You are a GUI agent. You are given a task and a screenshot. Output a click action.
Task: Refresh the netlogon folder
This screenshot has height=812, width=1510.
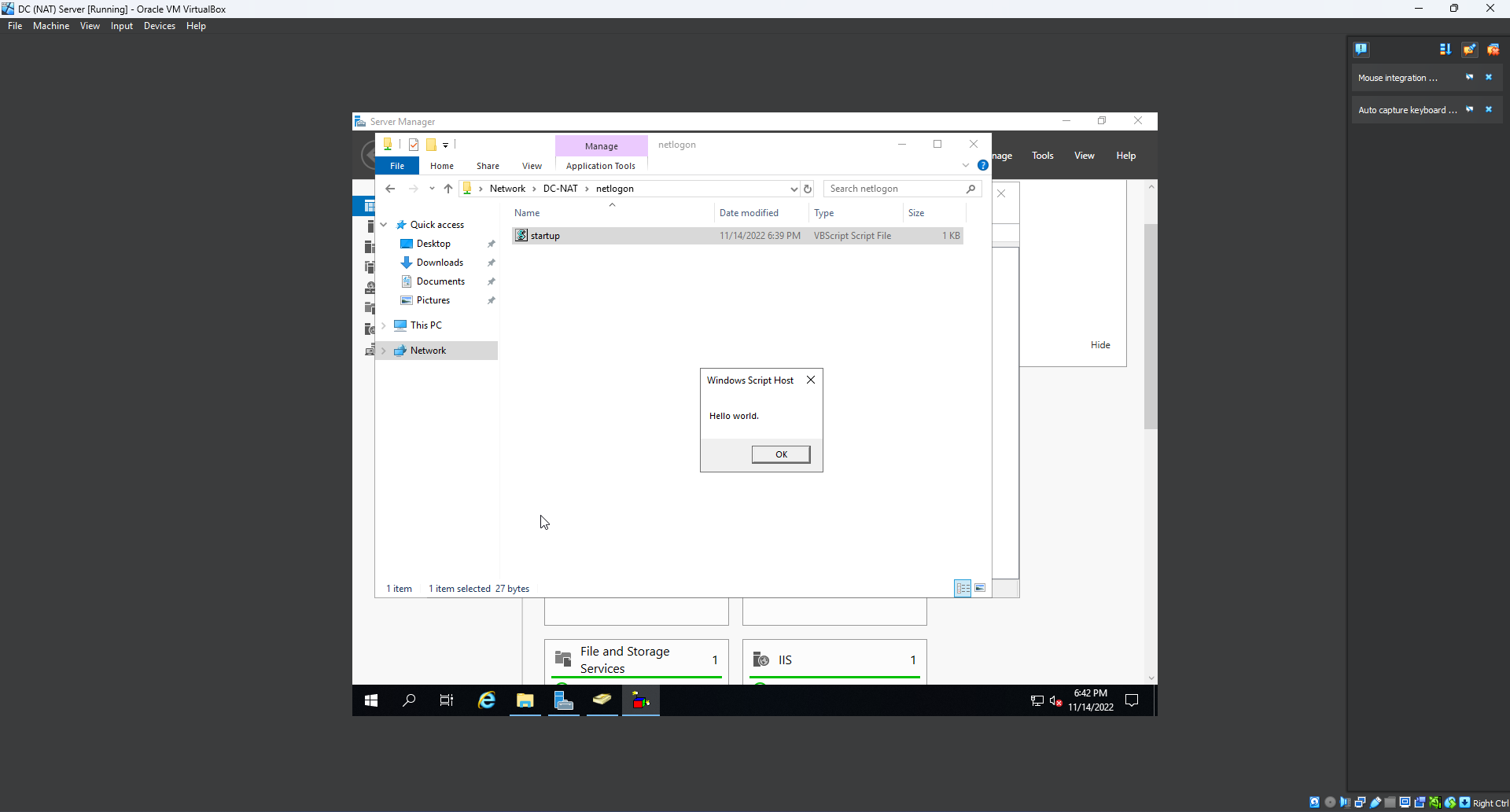click(808, 189)
